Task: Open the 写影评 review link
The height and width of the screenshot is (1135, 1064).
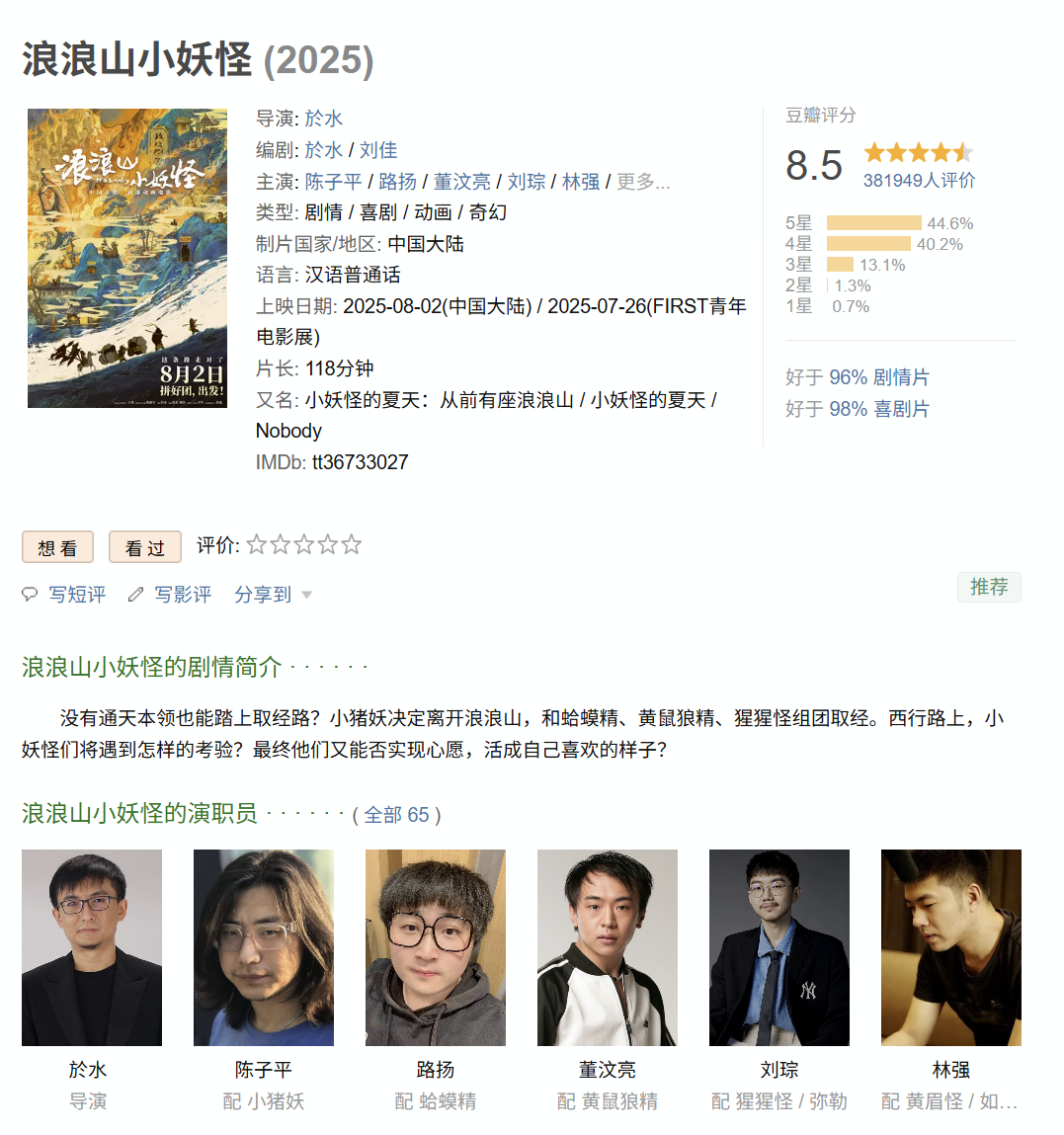Action: [x=183, y=595]
